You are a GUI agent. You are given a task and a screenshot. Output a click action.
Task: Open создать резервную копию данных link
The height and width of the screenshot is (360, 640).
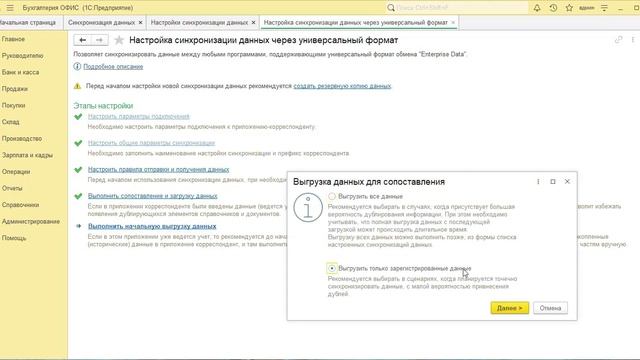pos(342,86)
